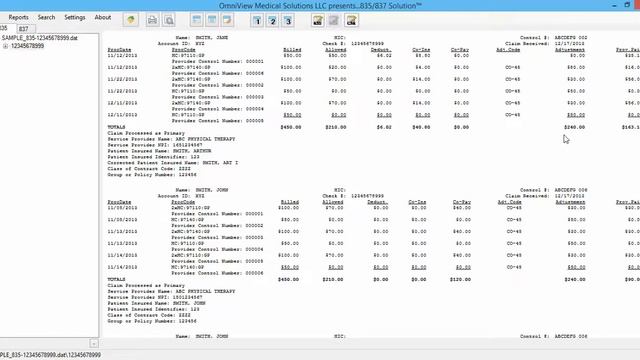Click the ProcCode header in SMITH, JANE claim
This screenshot has height=360, width=640.
tap(183, 50)
